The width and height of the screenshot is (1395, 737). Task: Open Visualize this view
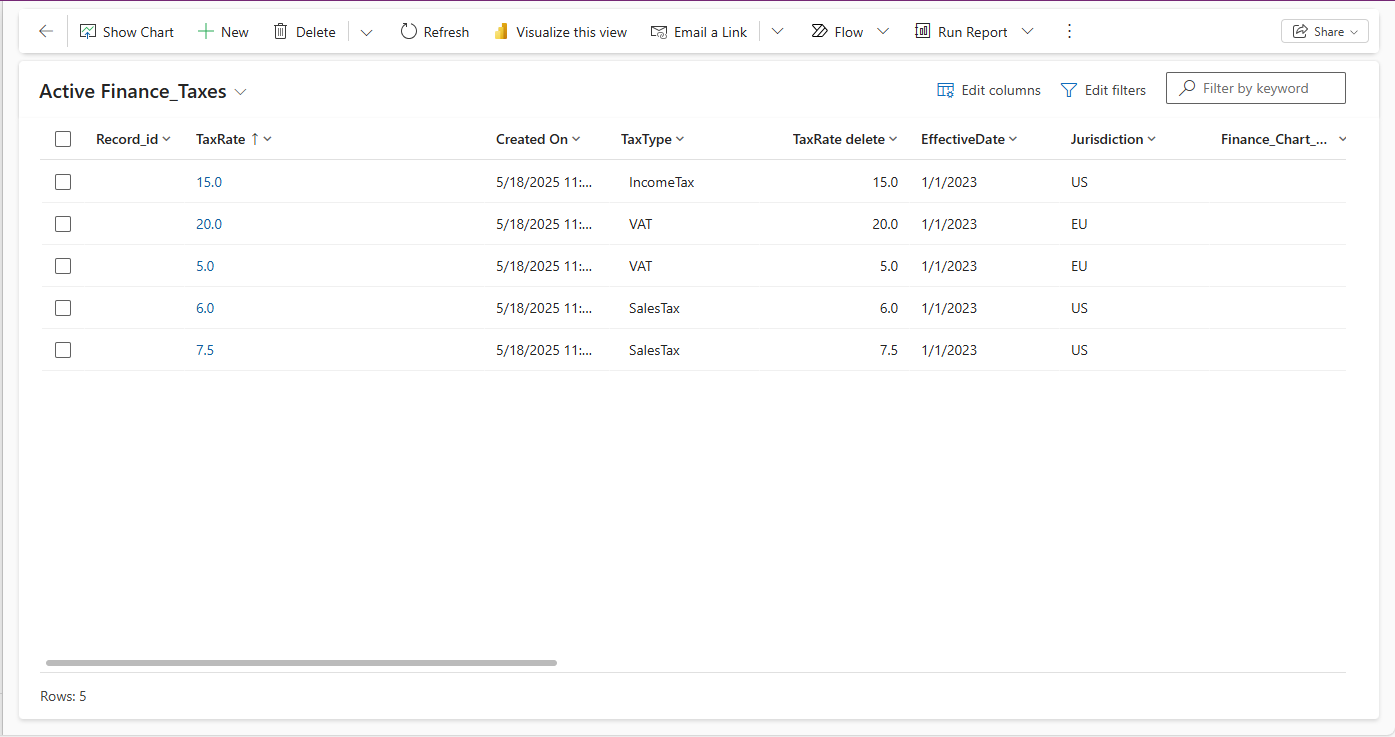click(x=560, y=31)
